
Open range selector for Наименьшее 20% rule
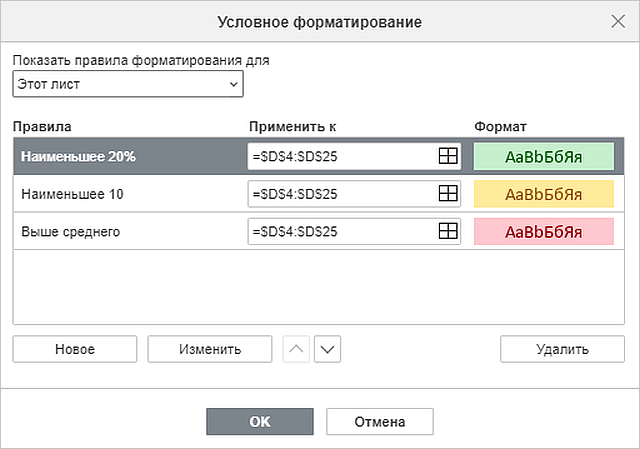pyautogui.click(x=448, y=156)
